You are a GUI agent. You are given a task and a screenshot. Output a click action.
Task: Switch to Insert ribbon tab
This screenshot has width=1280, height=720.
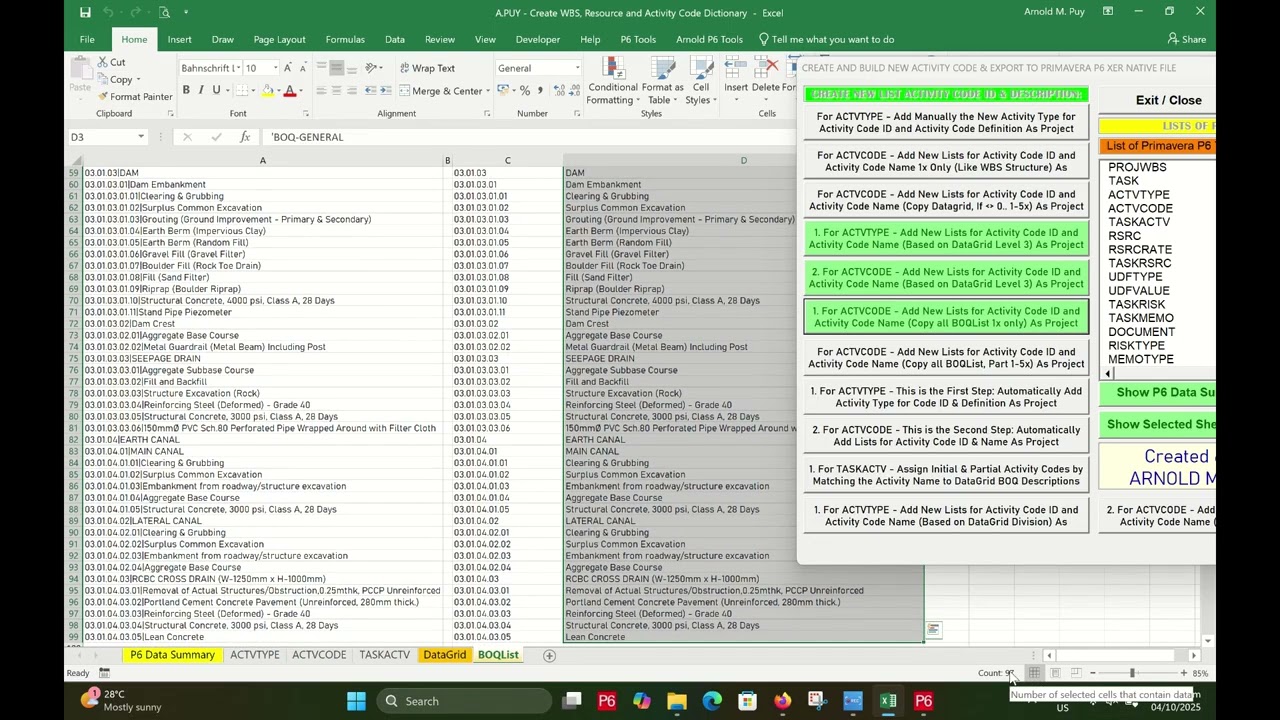pyautogui.click(x=180, y=39)
